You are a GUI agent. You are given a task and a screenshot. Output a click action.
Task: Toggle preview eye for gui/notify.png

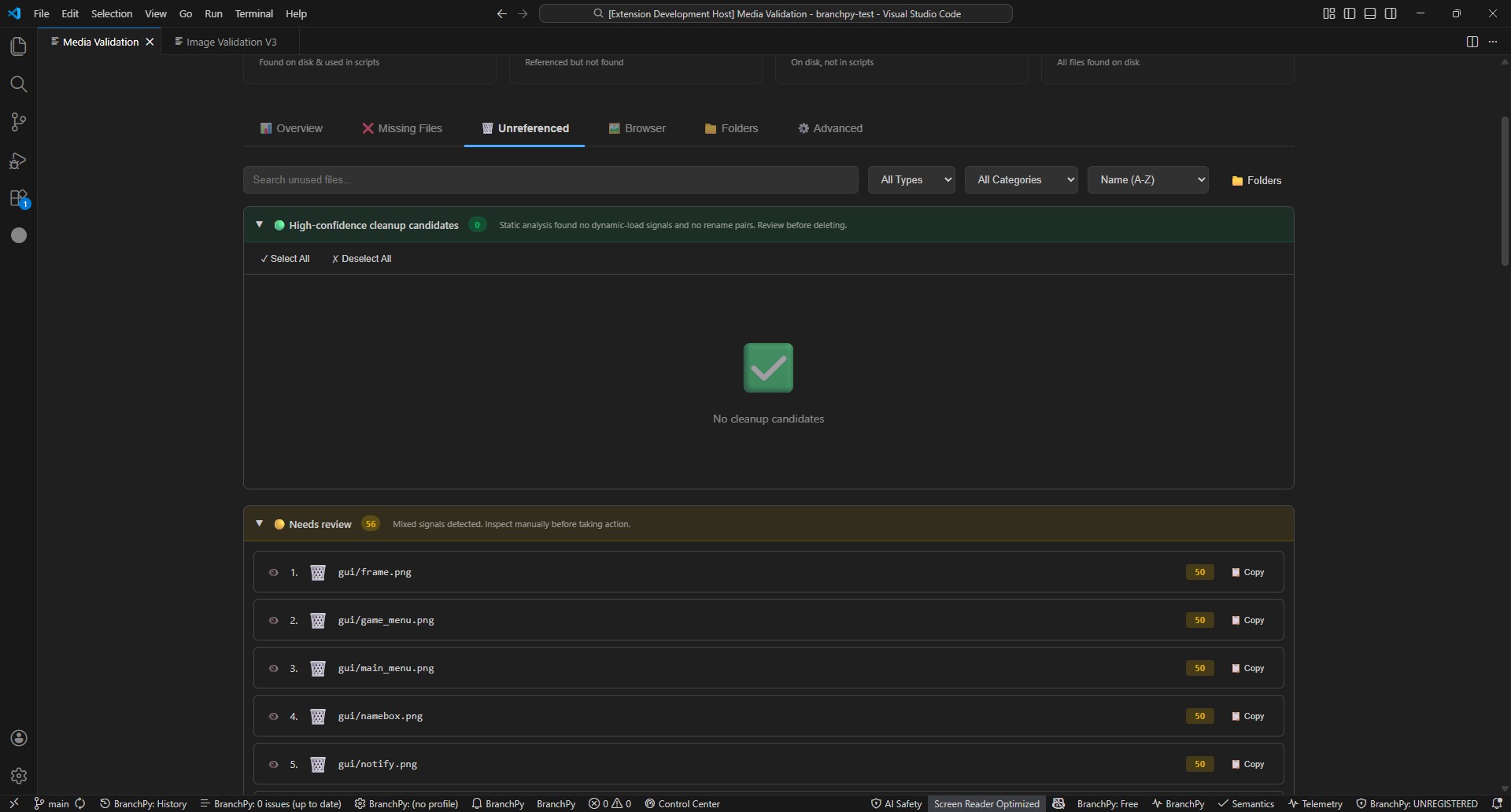tap(273, 765)
